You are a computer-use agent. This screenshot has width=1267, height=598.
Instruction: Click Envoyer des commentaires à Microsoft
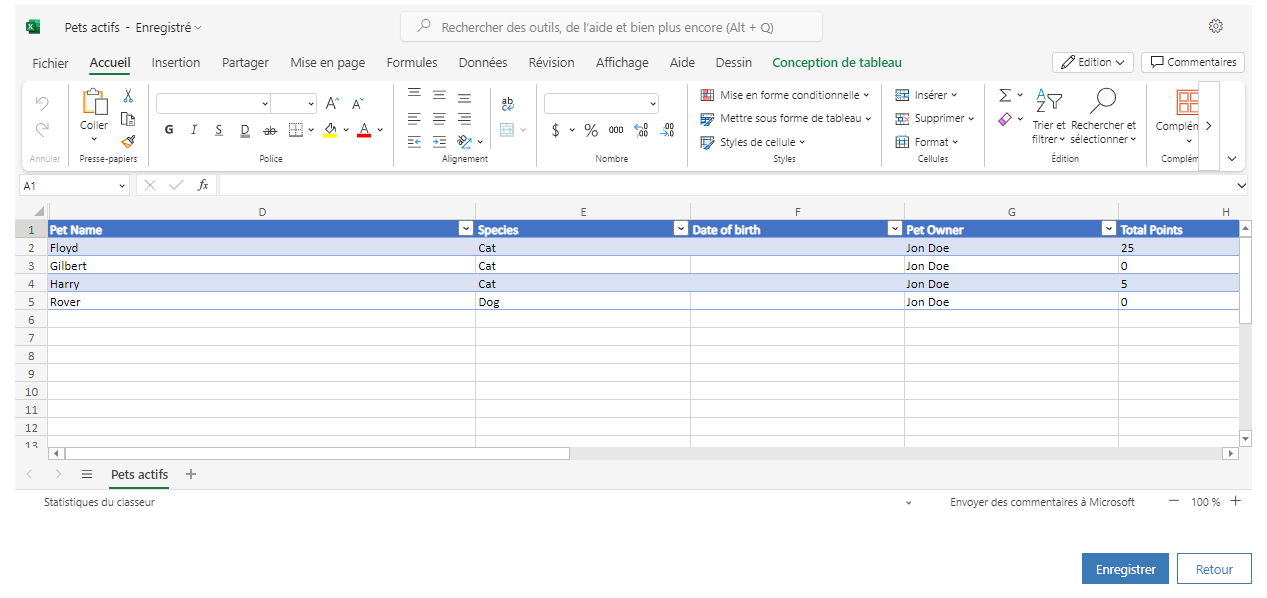1042,502
